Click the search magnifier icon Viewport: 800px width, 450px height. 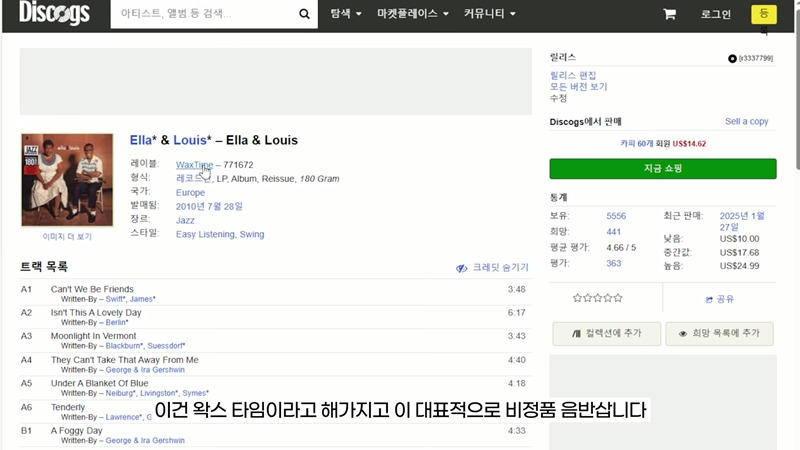pyautogui.click(x=304, y=14)
